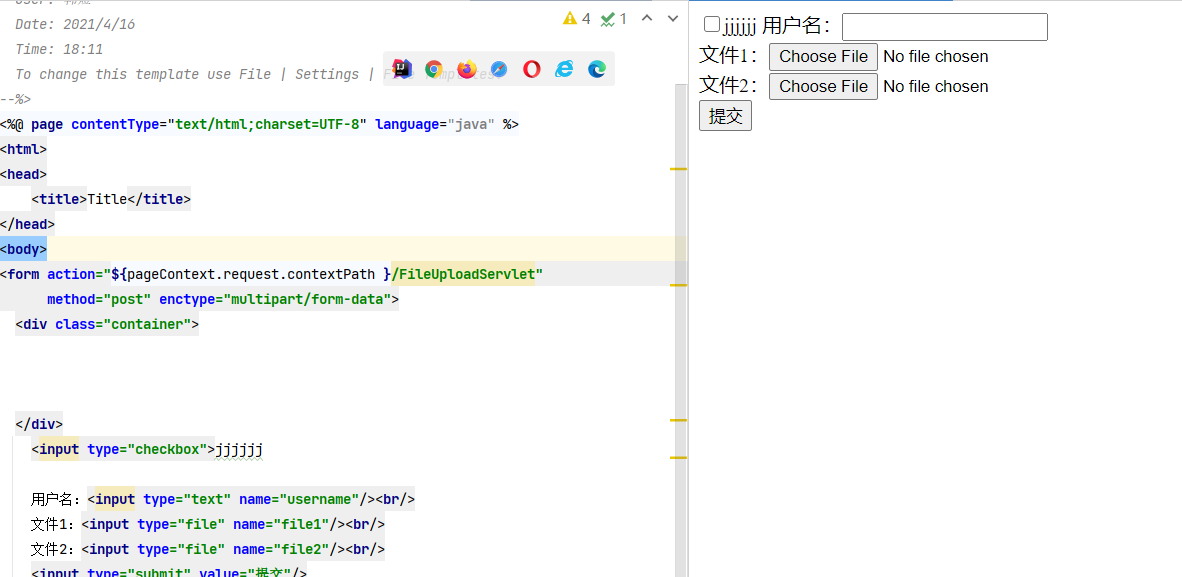
Task: Click Choose File button for 文件1
Action: 823,57
